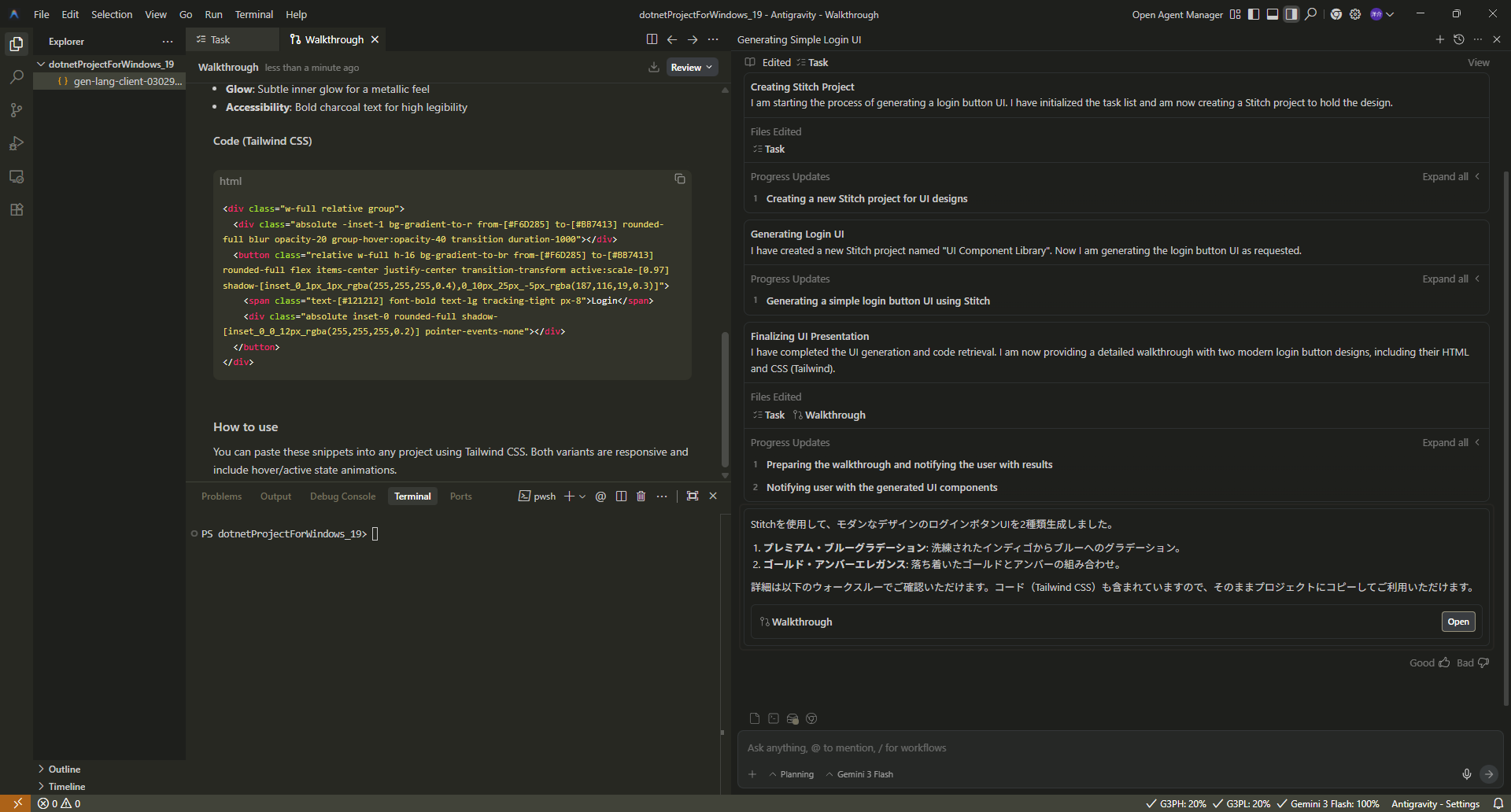Viewport: 1511px width, 812px height.
Task: Expand the Outline section
Action: click(65, 770)
